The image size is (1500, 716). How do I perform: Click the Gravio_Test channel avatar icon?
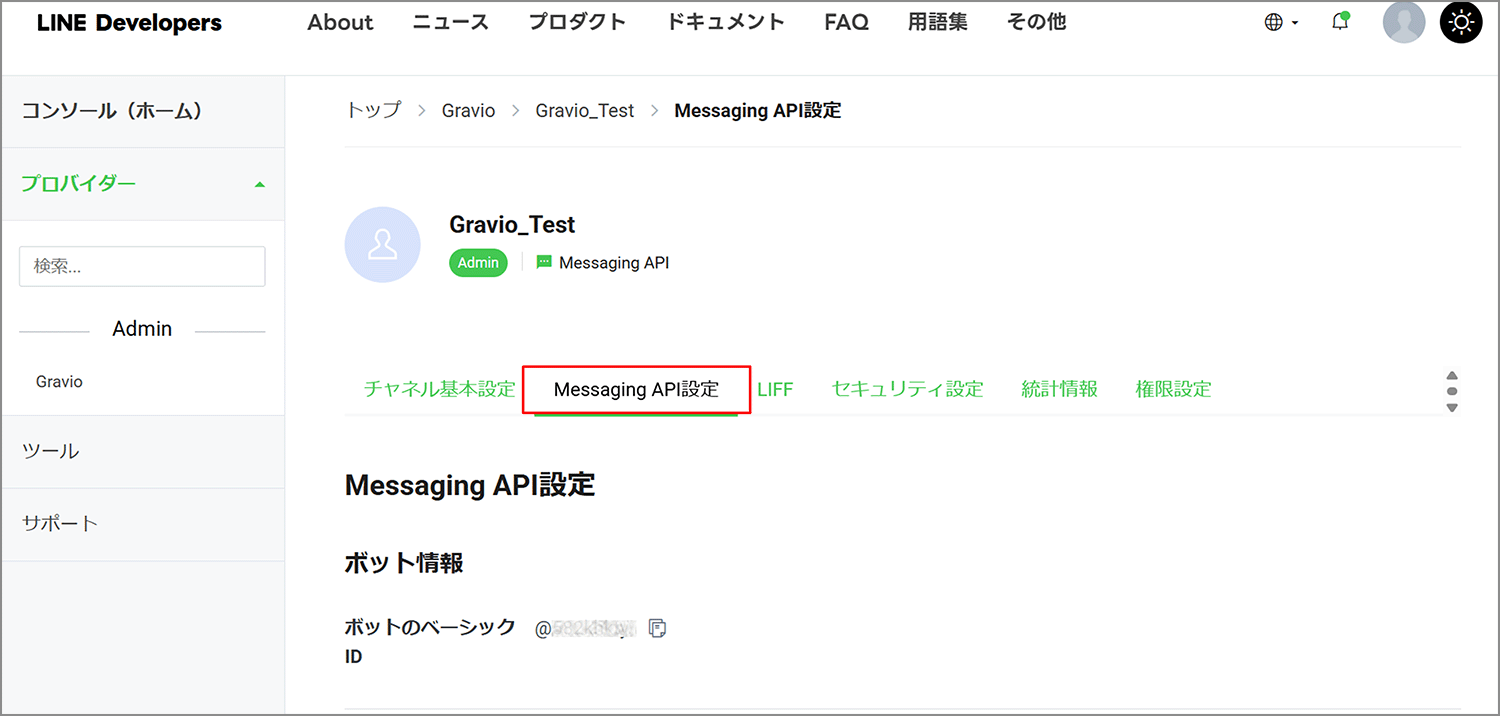pos(382,244)
